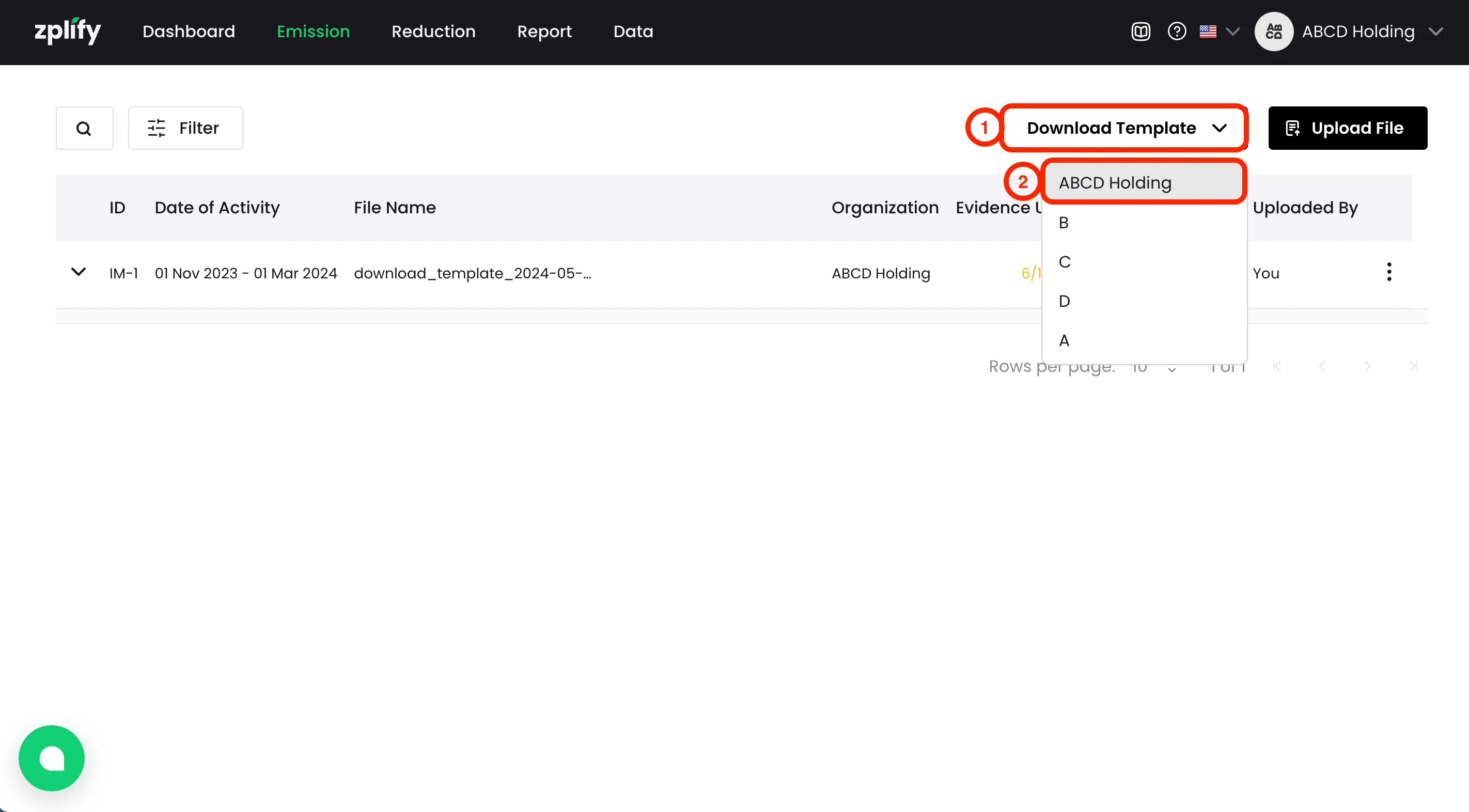Click the zplify logo
The width and height of the screenshot is (1469, 812).
[67, 32]
